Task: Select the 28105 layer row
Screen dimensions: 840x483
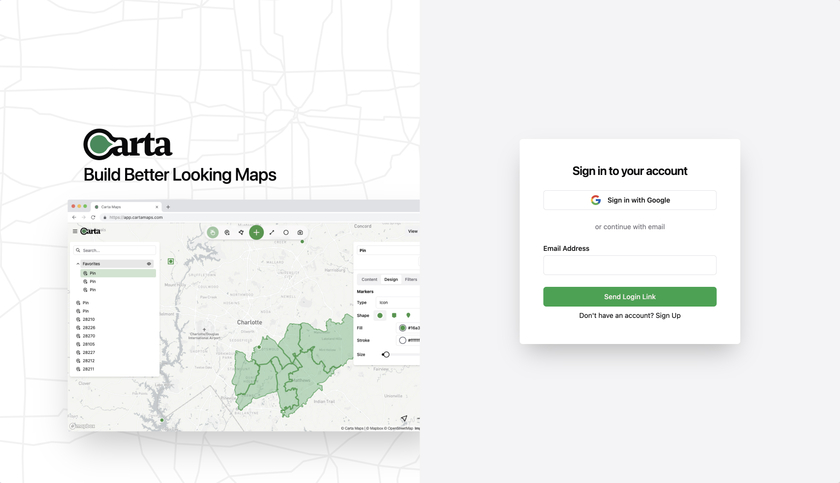Action: point(115,344)
